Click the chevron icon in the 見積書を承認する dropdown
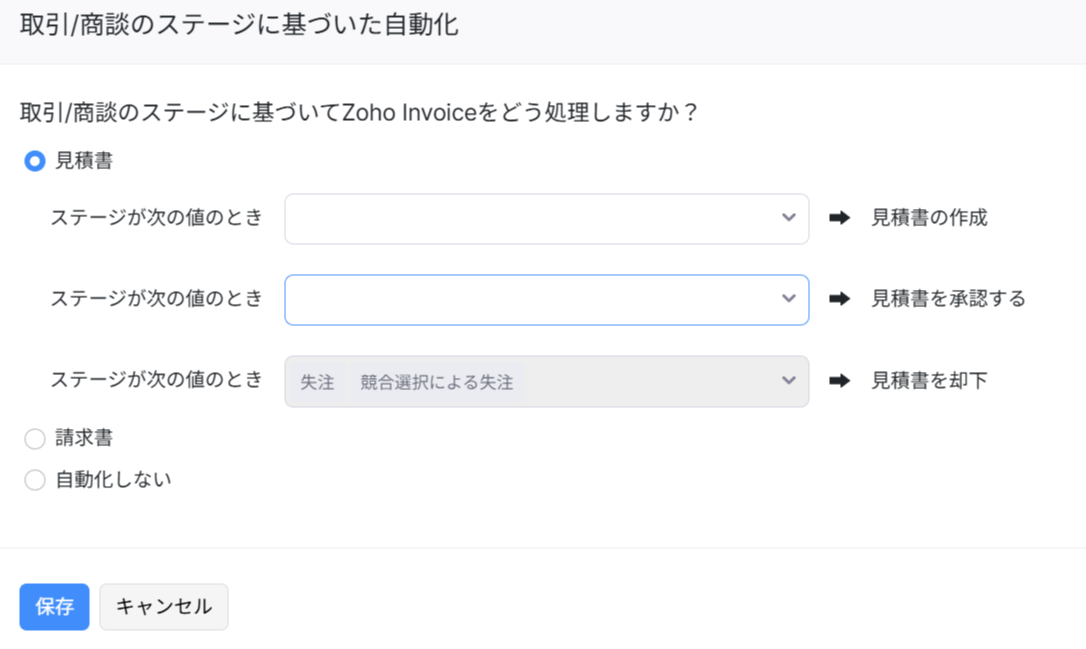The width and height of the screenshot is (1086, 649). (789, 299)
